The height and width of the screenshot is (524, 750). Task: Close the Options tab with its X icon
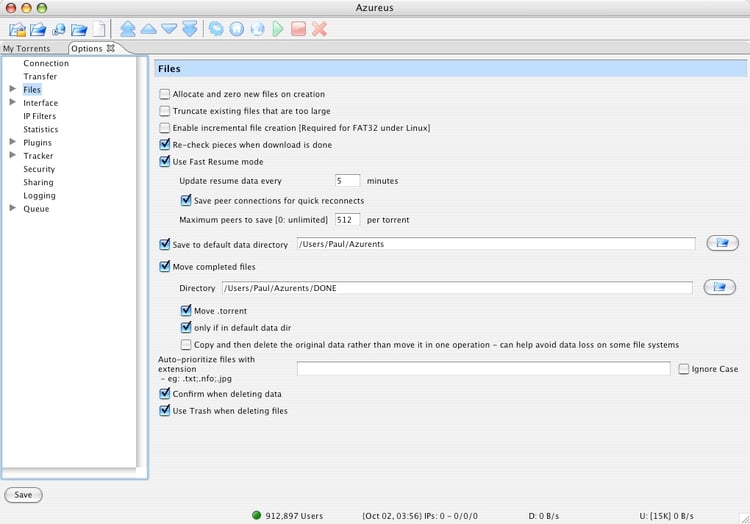(110, 48)
